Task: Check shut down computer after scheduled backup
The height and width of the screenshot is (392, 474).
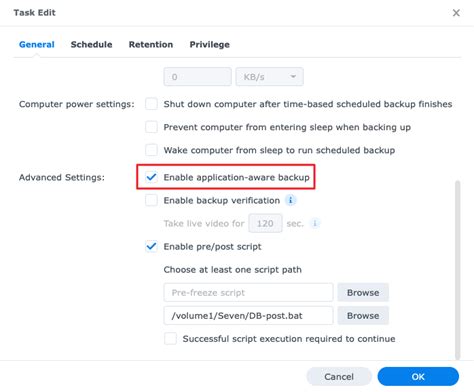Action: (x=151, y=104)
